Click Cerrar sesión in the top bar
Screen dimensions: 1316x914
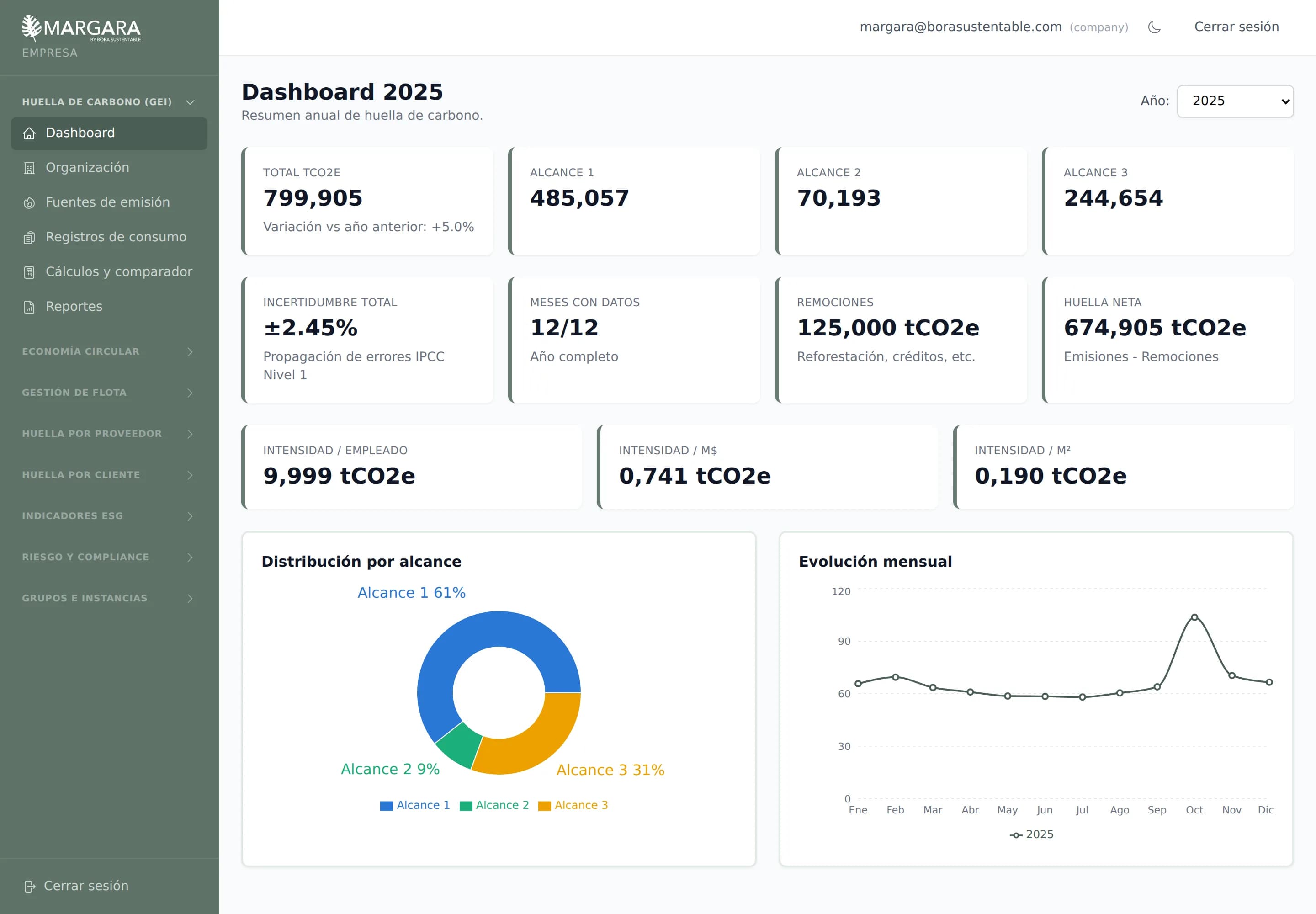pyautogui.click(x=1236, y=27)
